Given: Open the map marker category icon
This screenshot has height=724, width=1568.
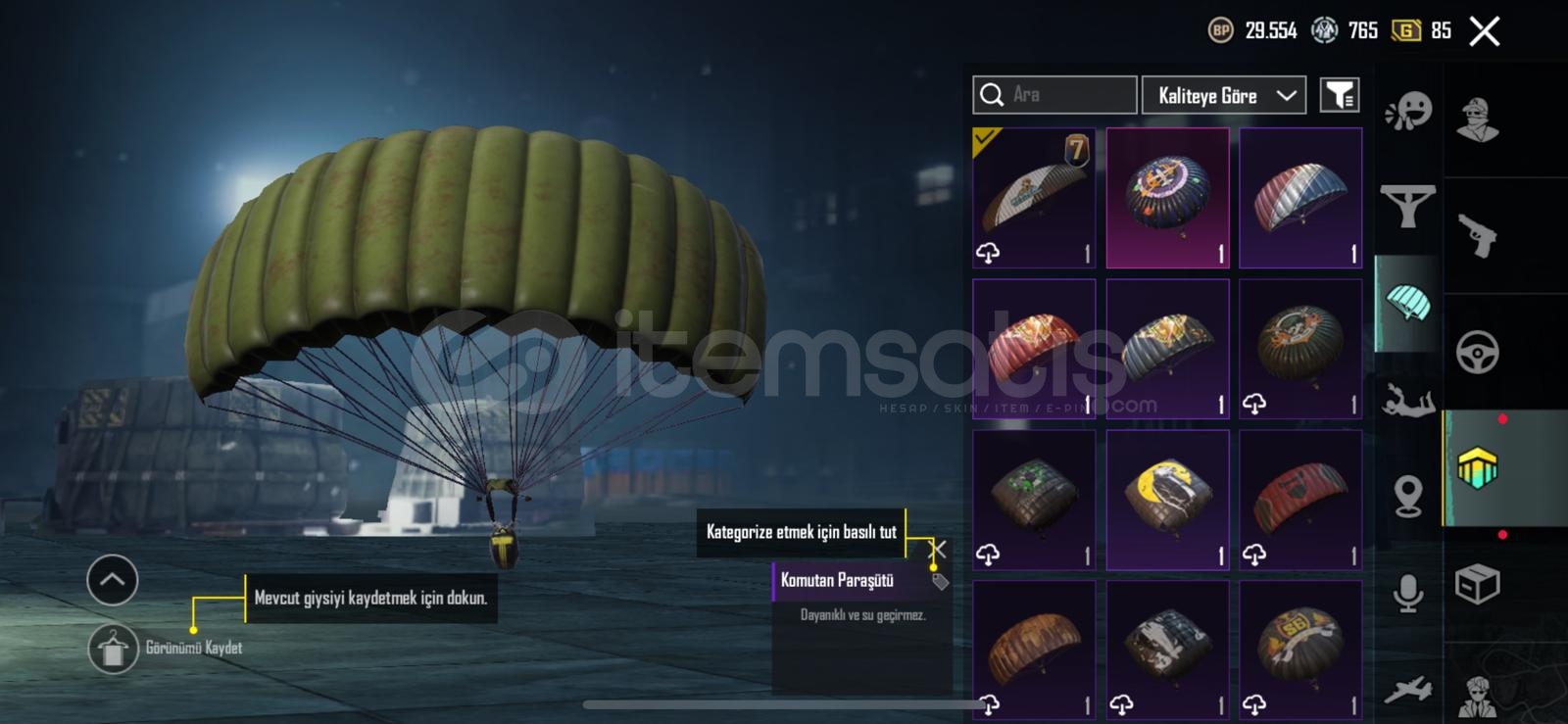Looking at the screenshot, I should [x=1408, y=496].
